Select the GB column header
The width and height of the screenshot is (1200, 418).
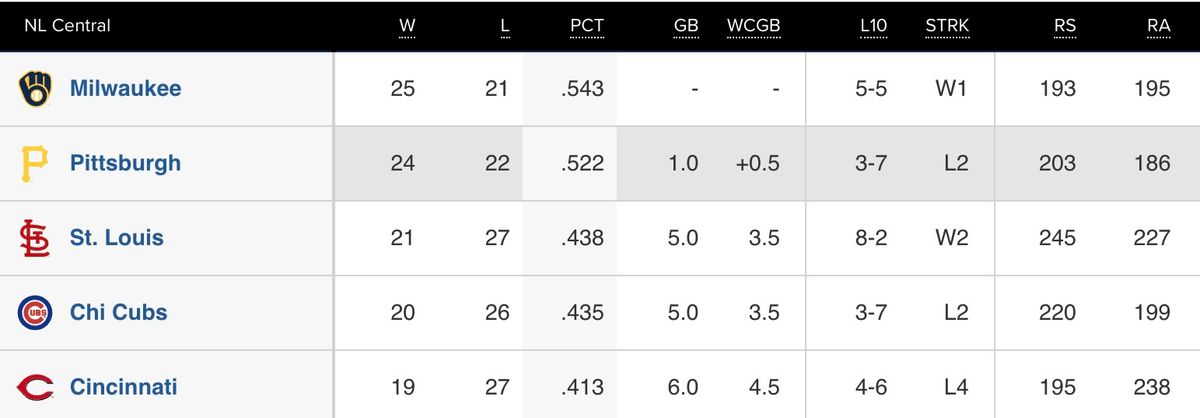686,25
